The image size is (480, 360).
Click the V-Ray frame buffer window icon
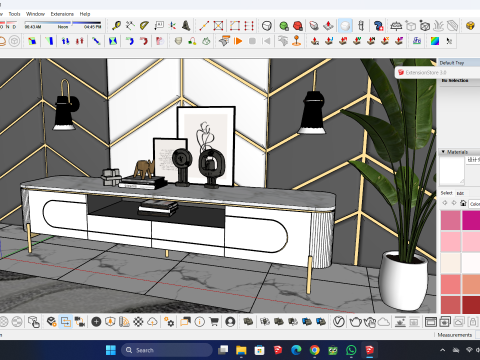[x=430, y=322]
